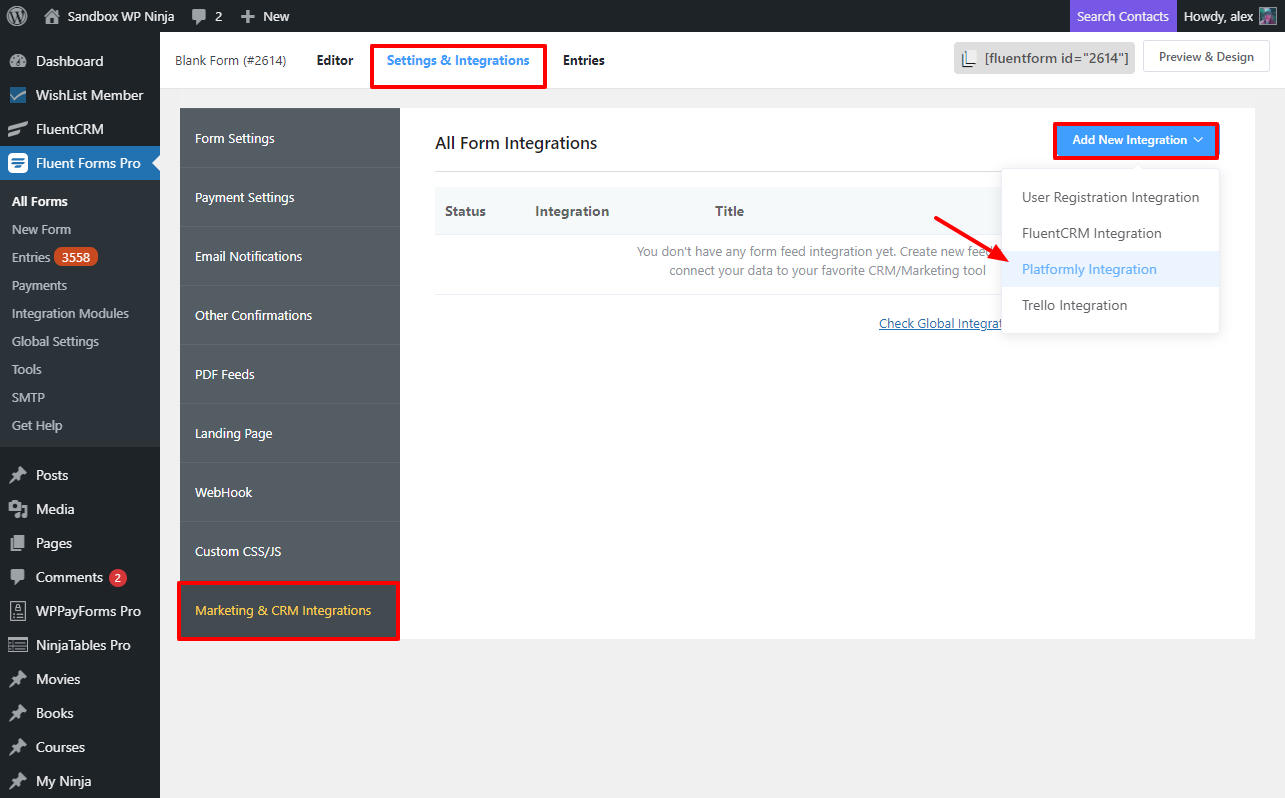The image size is (1285, 798).
Task: Select FluentCRM Integration option
Action: point(1091,233)
